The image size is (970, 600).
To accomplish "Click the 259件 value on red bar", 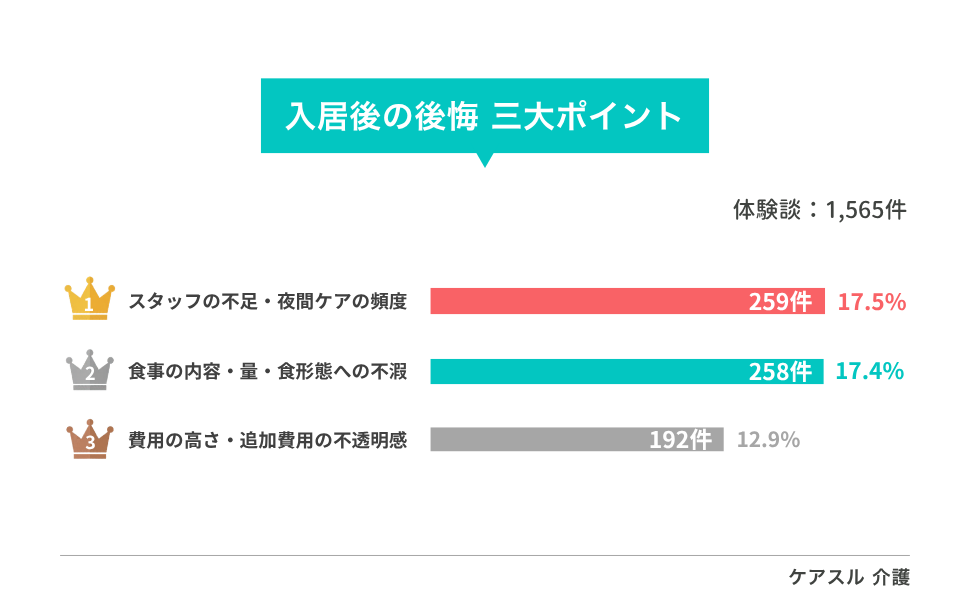I will point(780,302).
